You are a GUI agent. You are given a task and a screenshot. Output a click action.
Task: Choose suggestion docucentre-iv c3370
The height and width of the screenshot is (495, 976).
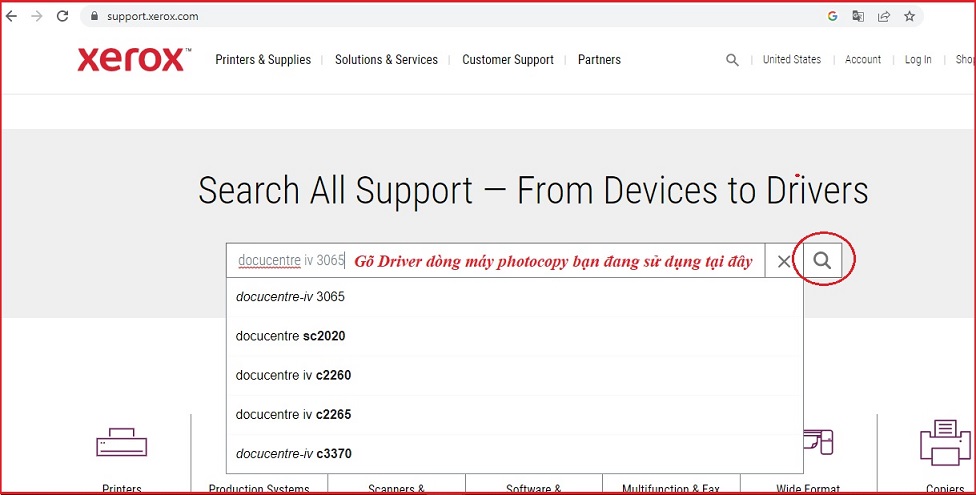tap(514, 454)
